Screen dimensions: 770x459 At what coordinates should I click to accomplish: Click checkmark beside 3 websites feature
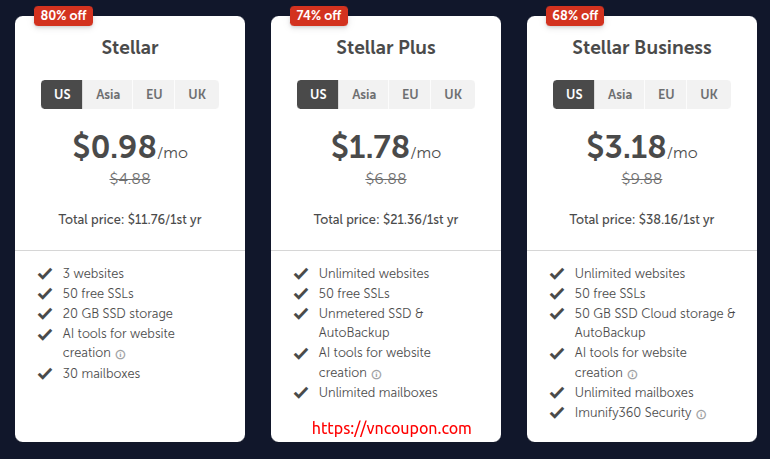(x=45, y=273)
